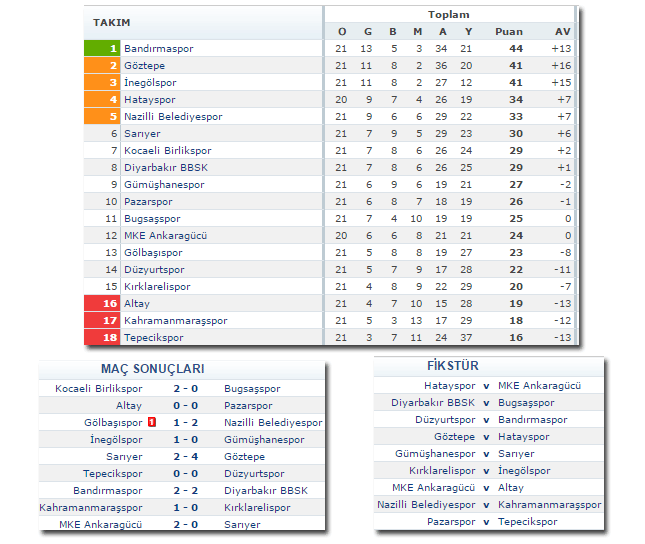Click the Puan column header
Screen dimensions: 645x544
(x=508, y=31)
